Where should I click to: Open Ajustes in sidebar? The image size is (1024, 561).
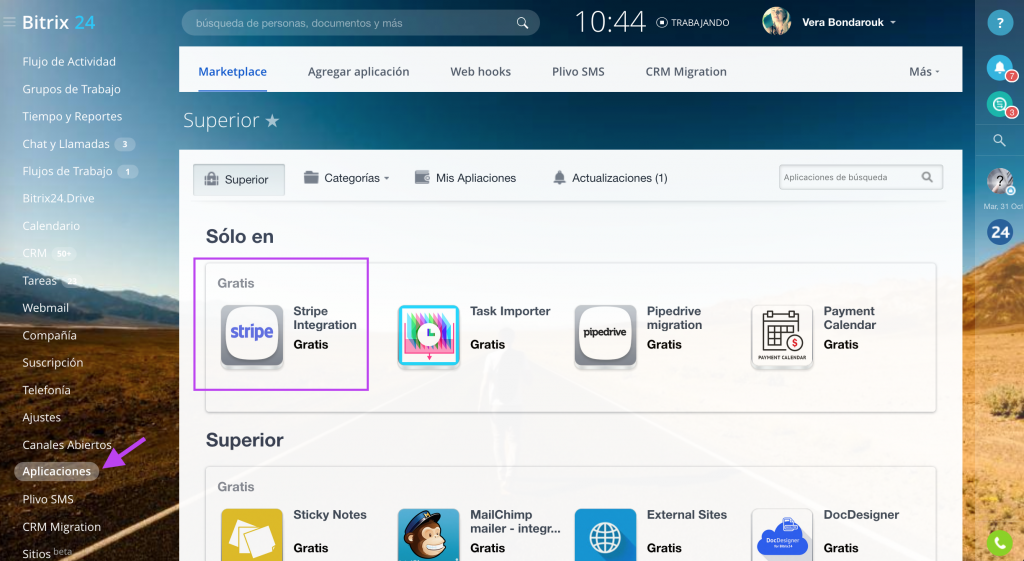(x=42, y=417)
